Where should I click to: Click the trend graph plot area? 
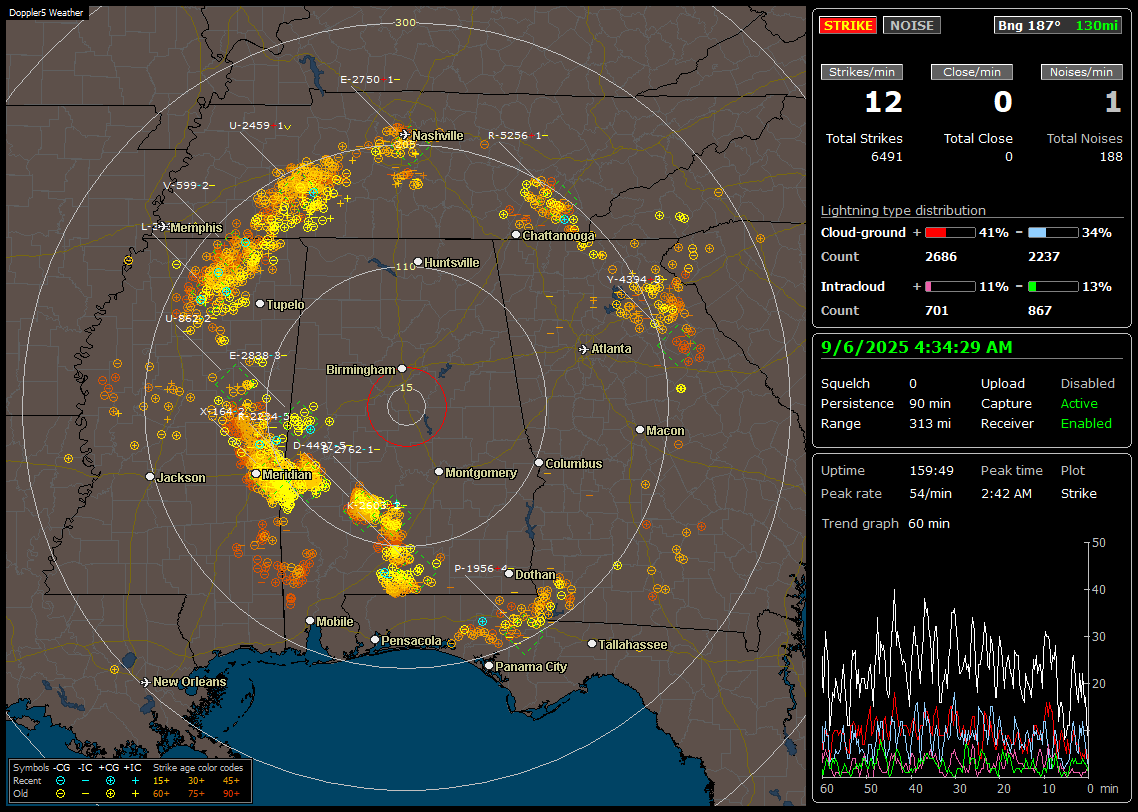coord(955,659)
